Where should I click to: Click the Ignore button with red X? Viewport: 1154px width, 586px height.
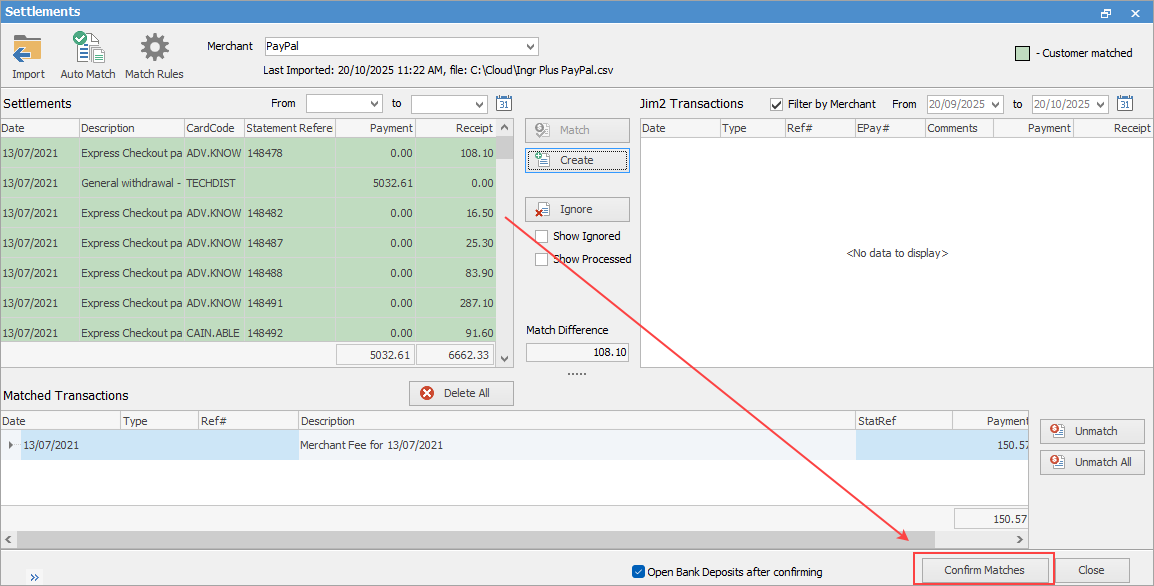(577, 210)
